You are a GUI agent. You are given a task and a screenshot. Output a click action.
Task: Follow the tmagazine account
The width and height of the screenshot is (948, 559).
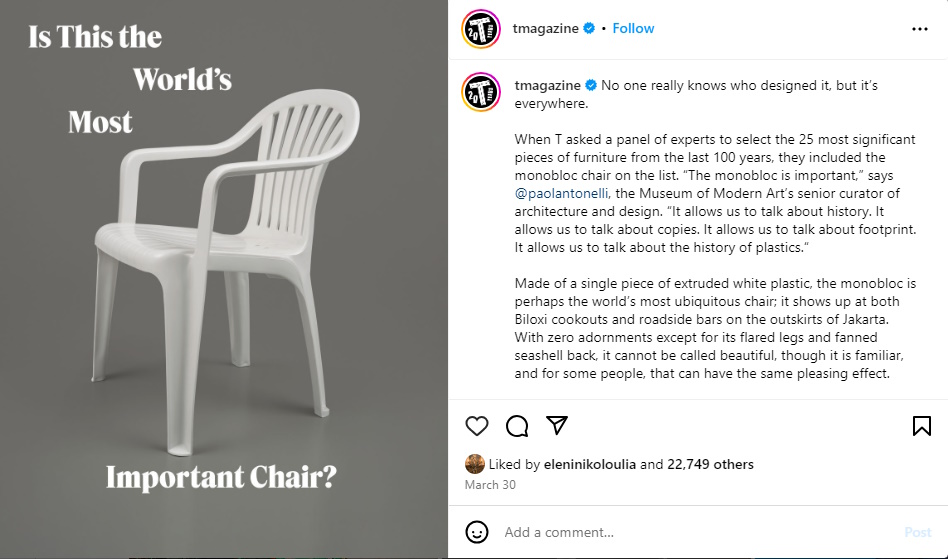(633, 28)
